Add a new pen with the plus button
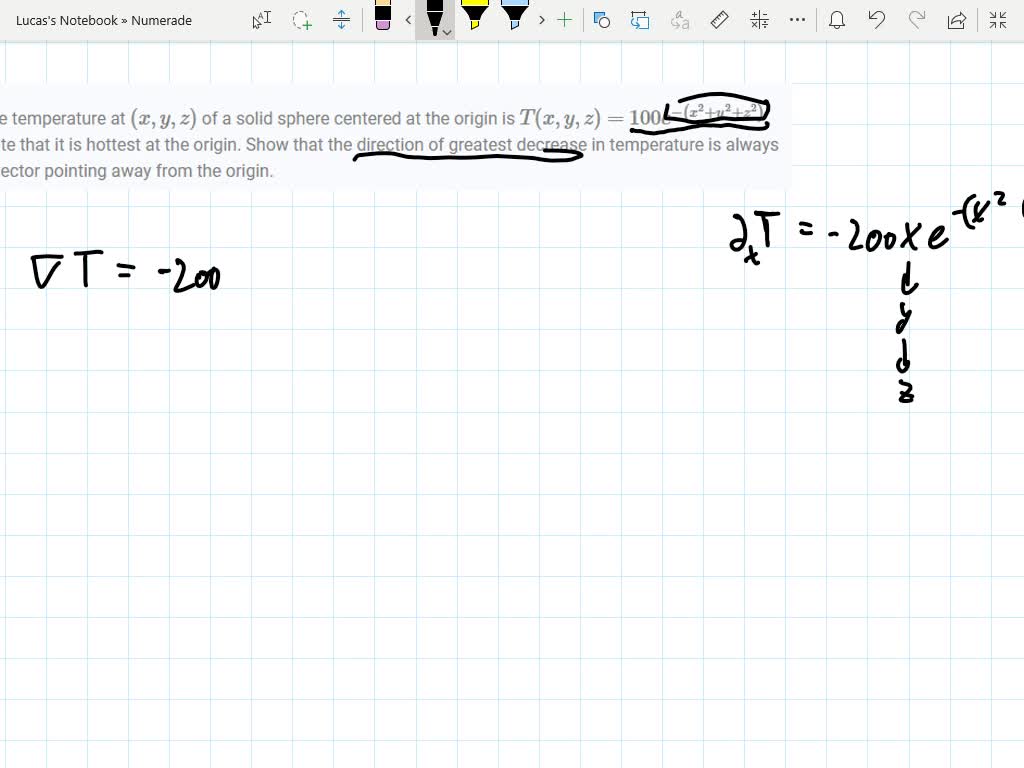The height and width of the screenshot is (768, 1024). pyautogui.click(x=564, y=20)
